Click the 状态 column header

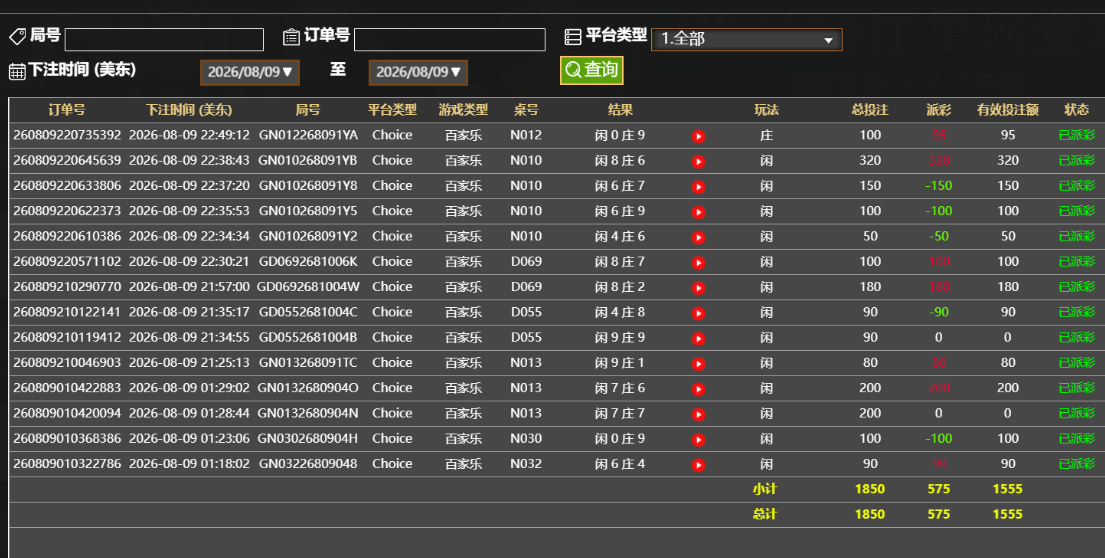pyautogui.click(x=1077, y=110)
